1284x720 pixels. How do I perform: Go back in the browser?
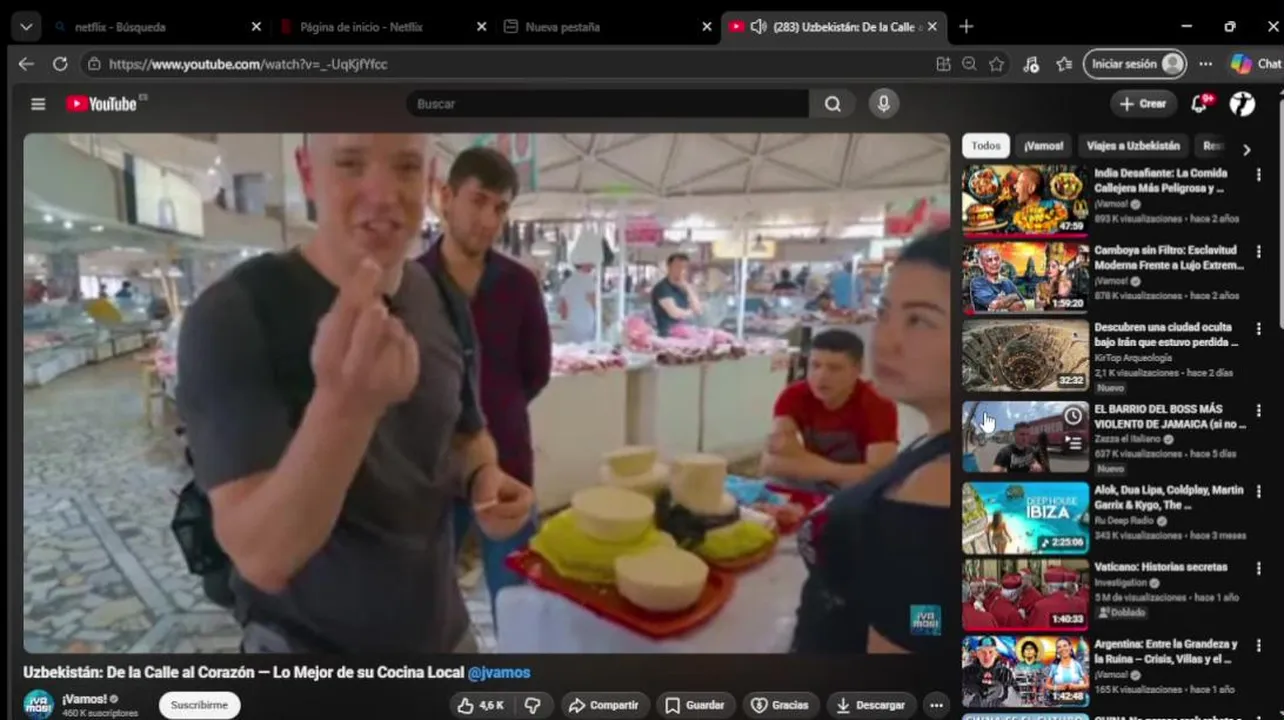(x=26, y=64)
